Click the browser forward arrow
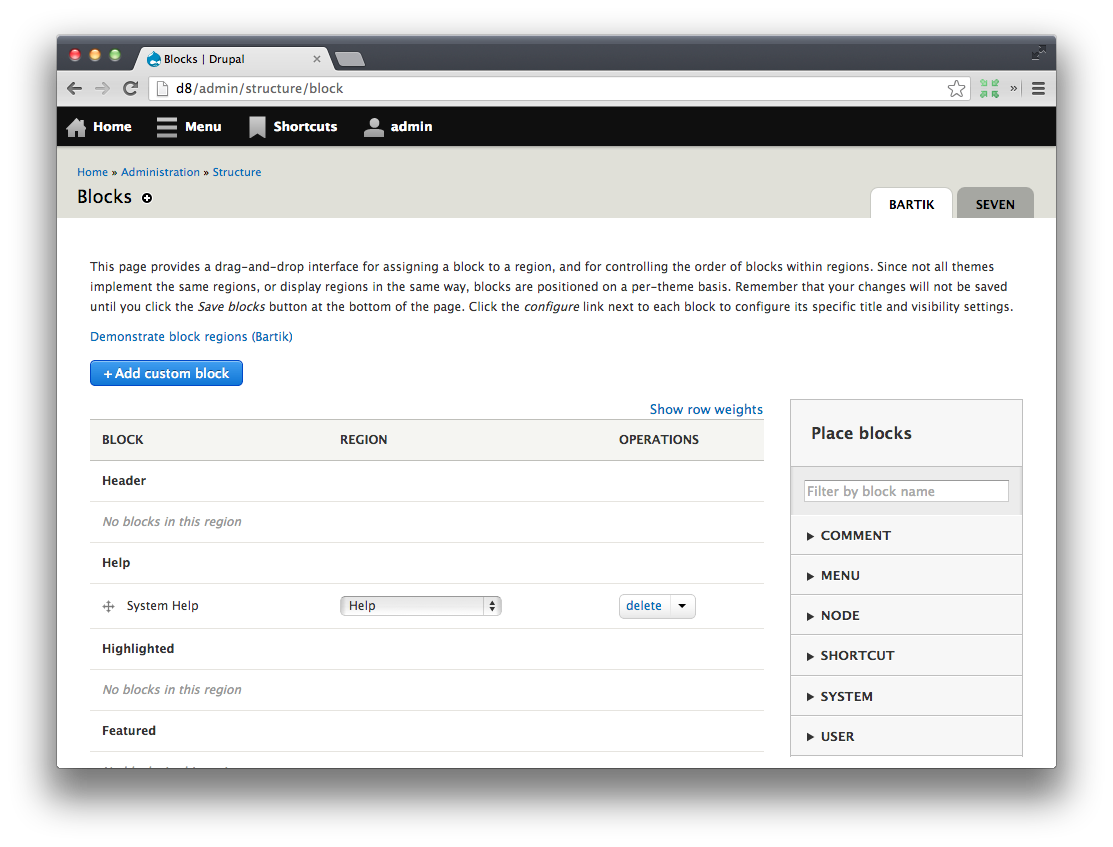This screenshot has height=847, width=1113. pyautogui.click(x=102, y=89)
